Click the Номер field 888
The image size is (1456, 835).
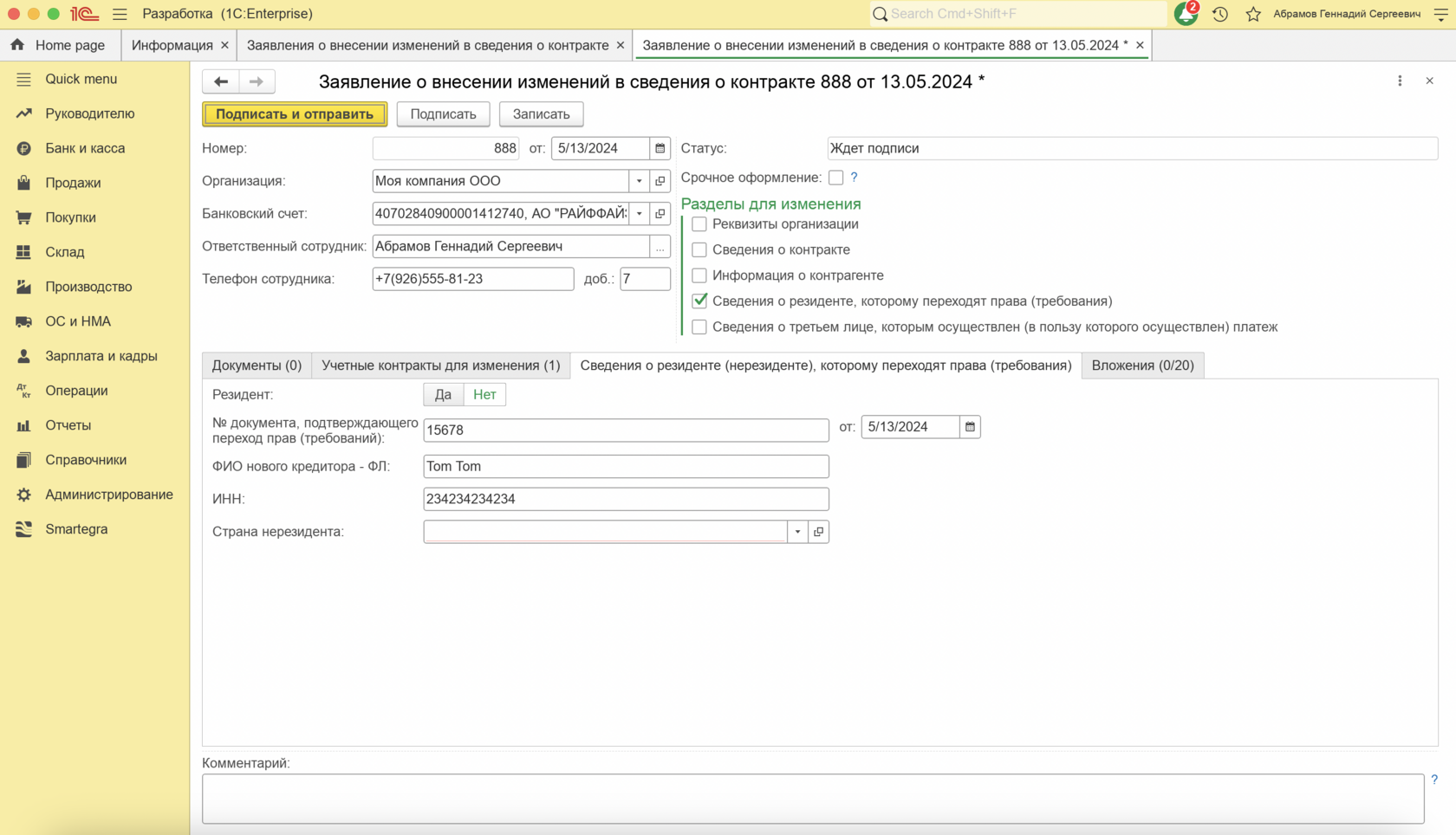(445, 148)
